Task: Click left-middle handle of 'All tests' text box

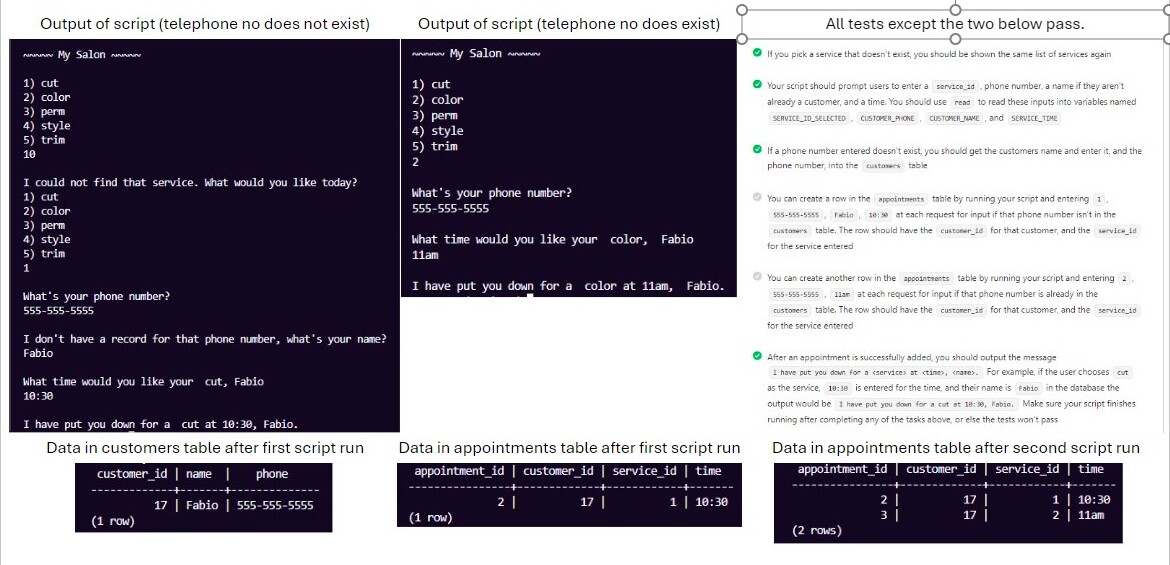Action: tap(742, 39)
